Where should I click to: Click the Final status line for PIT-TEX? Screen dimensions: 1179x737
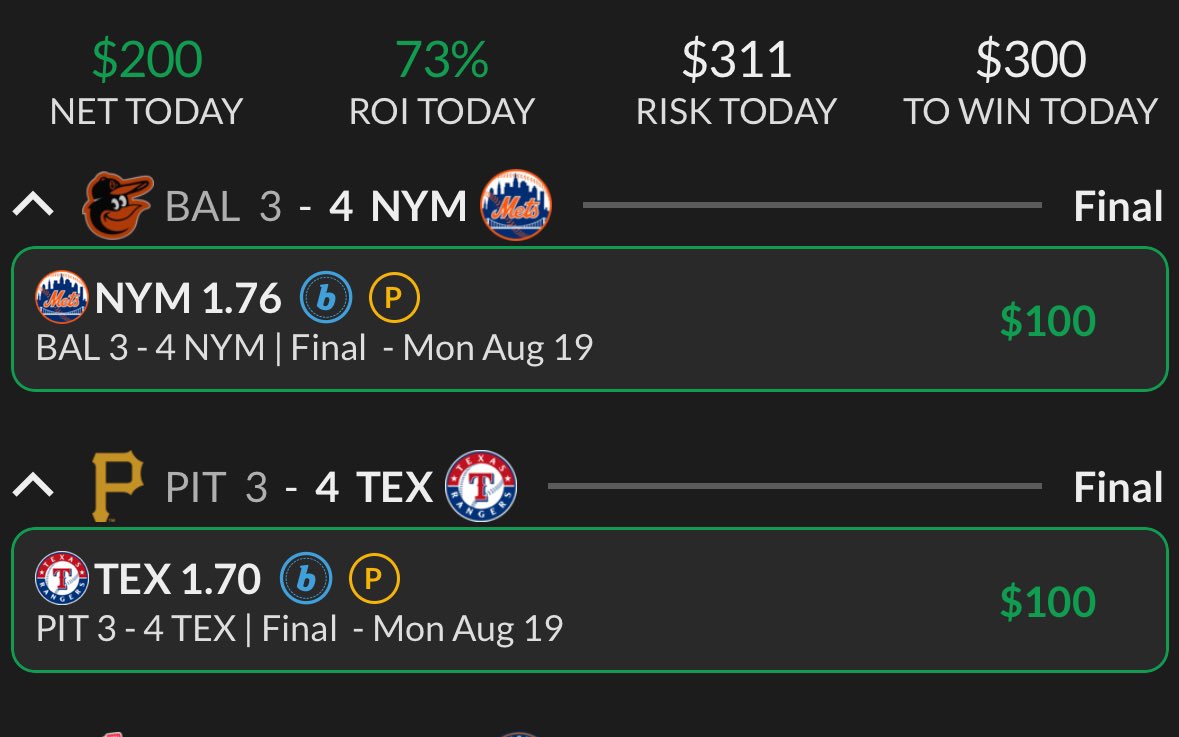point(1118,487)
